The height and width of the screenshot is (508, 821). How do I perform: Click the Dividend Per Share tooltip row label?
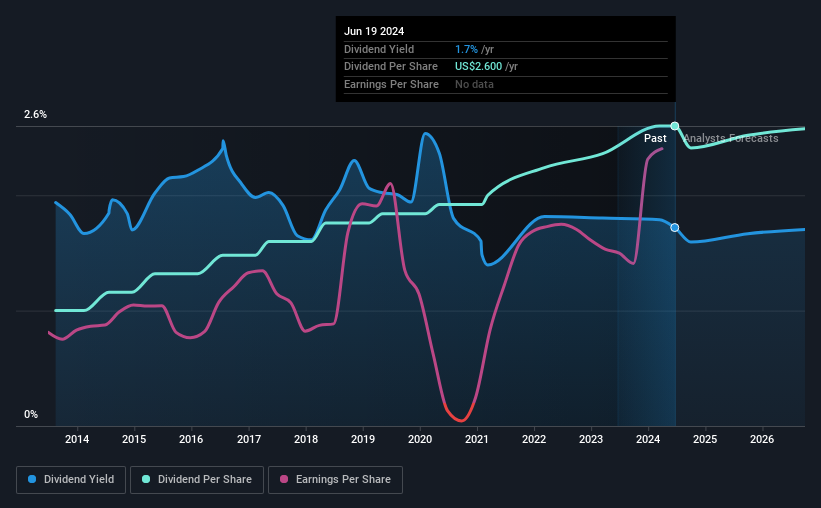(x=391, y=67)
